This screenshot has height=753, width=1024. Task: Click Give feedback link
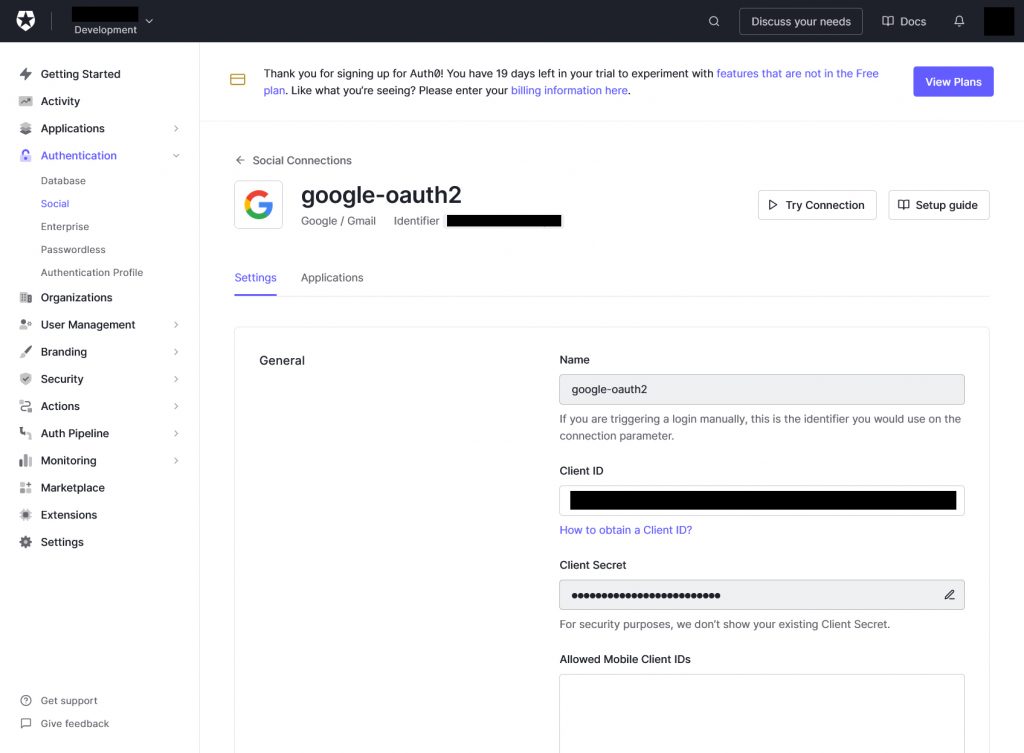[75, 724]
